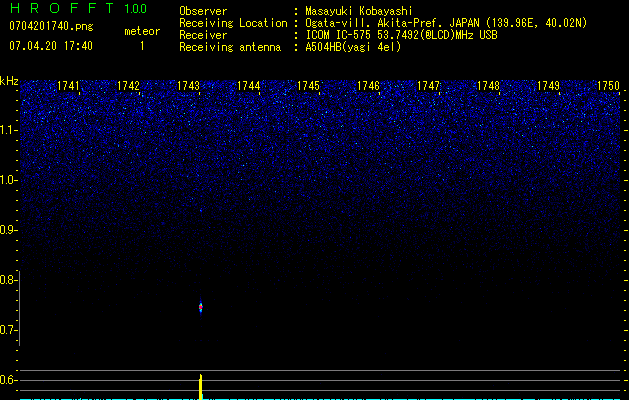Click the 0.9 frequency axis label
This screenshot has width=629, height=400.
pos(9,230)
